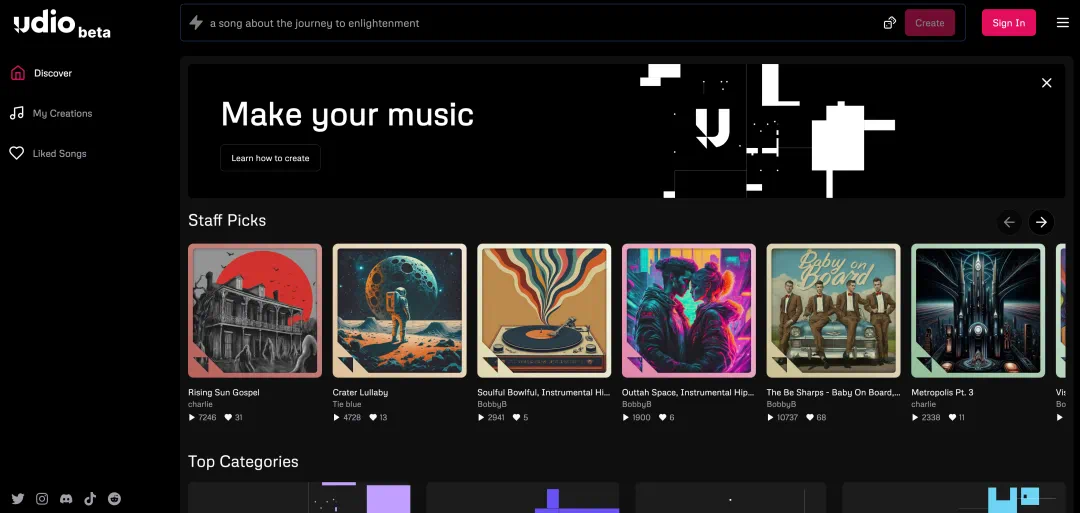Like Crater Lullaby via heart (13)
The height and width of the screenshot is (513, 1080).
[373, 417]
